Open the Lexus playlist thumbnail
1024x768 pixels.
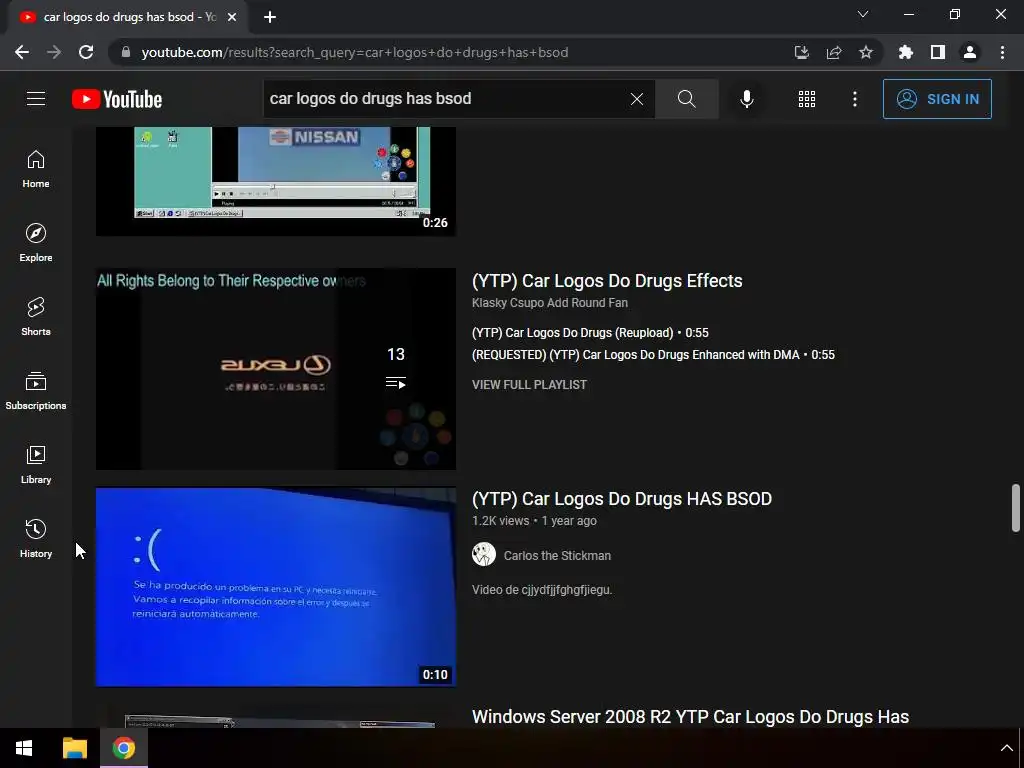pos(276,368)
